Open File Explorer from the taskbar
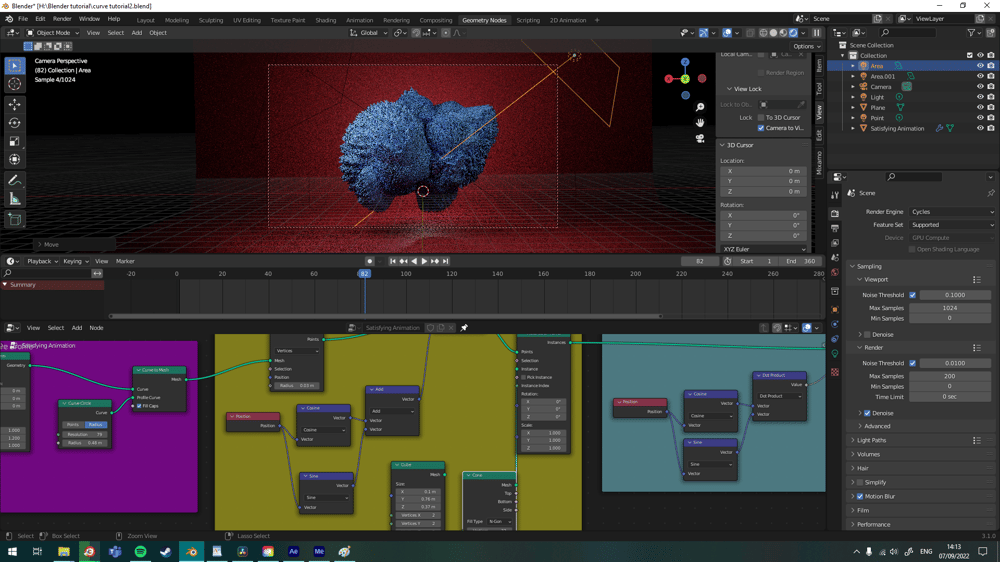Image resolution: width=1000 pixels, height=562 pixels. click(x=64, y=551)
